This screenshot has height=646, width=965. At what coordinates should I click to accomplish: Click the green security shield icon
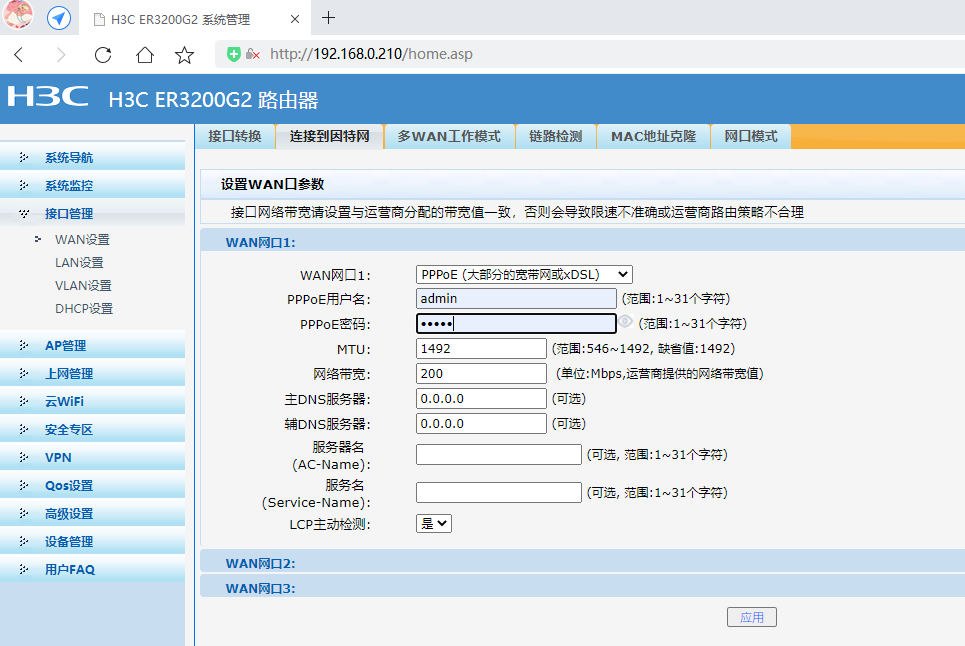234,54
